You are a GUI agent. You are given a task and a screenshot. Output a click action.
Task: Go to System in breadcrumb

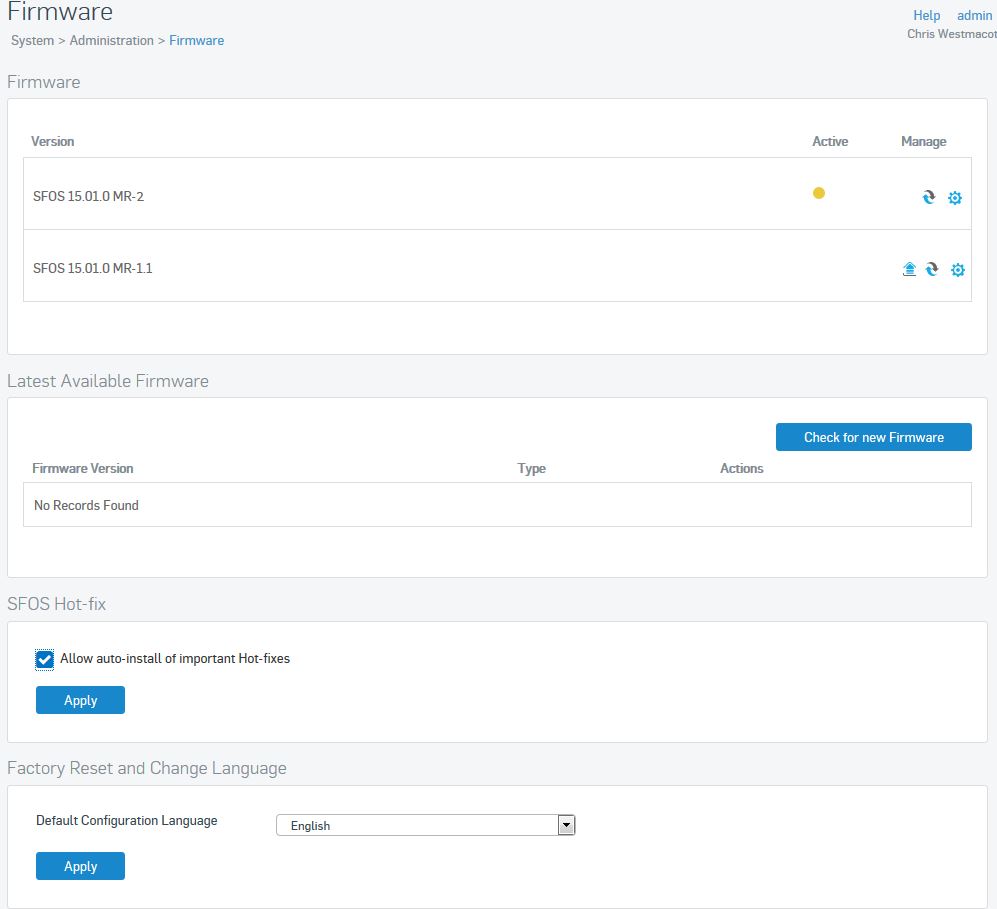click(32, 41)
